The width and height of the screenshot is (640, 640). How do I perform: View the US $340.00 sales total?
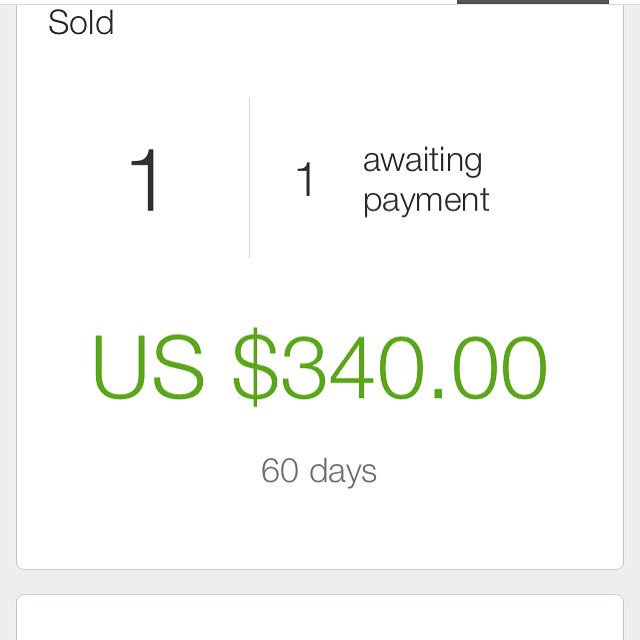(320, 367)
